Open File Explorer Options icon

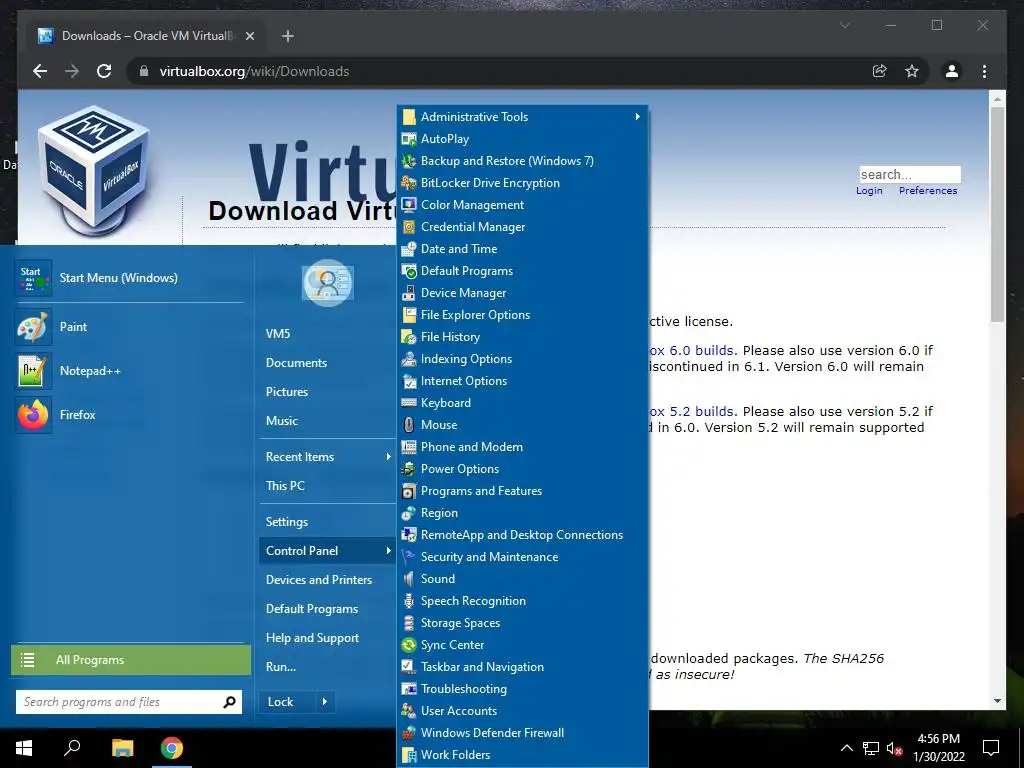[x=409, y=315]
